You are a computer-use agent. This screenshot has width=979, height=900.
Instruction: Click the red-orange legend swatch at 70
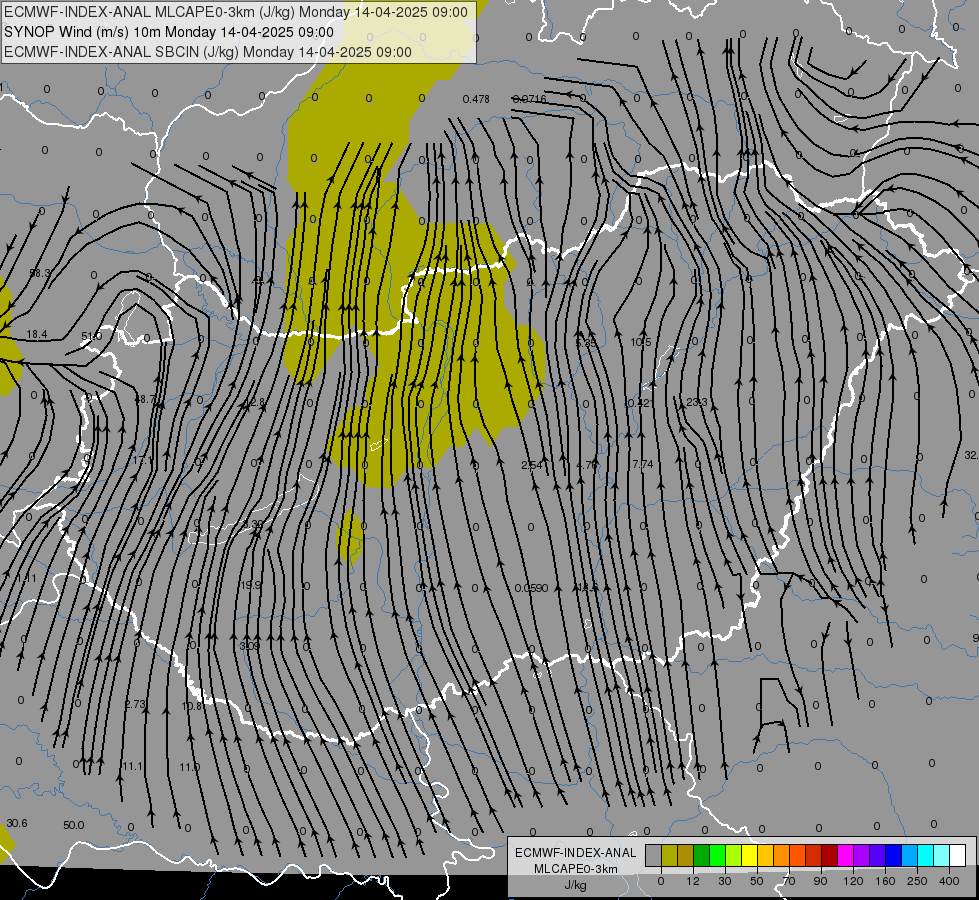(x=797, y=856)
